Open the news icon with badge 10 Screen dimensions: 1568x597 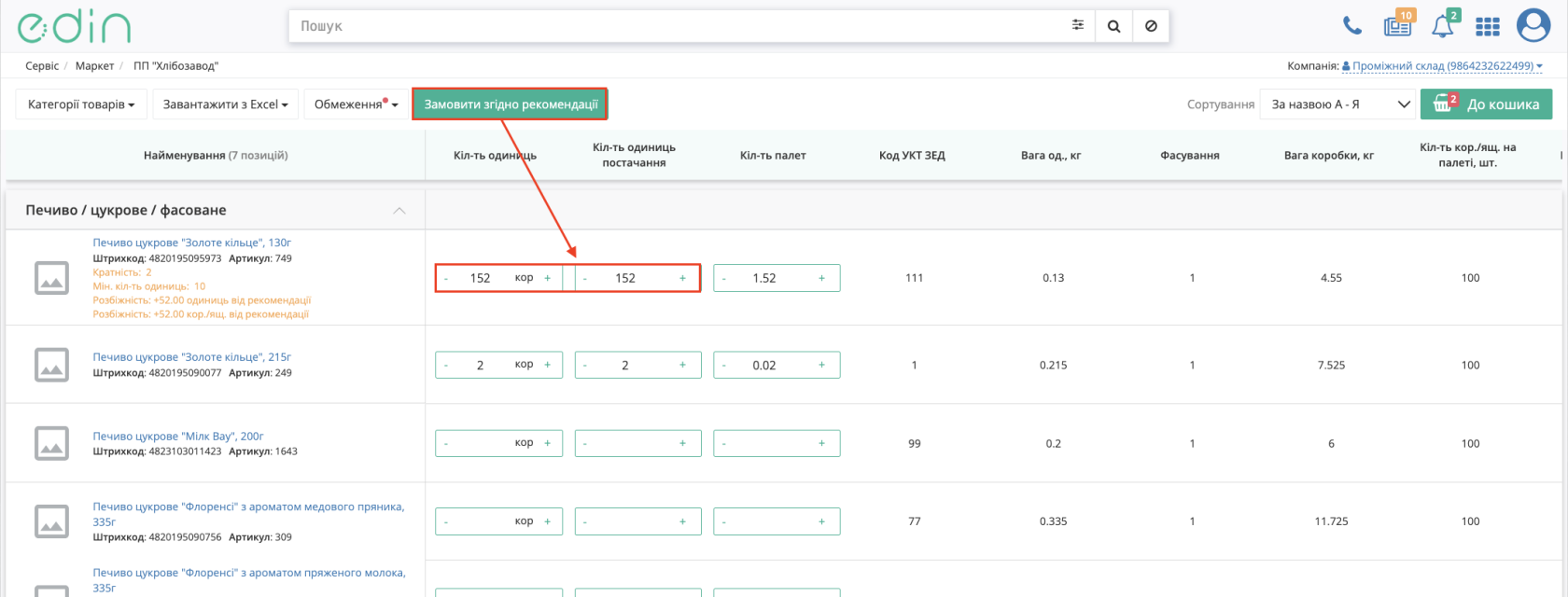pyautogui.click(x=1398, y=24)
